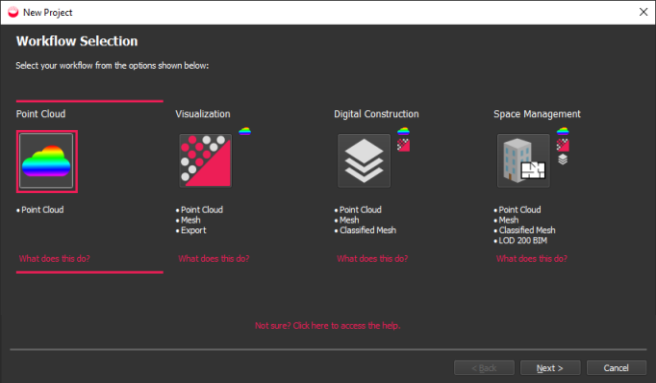Click small rainbow cloud icon beside Space Management

coord(563,131)
